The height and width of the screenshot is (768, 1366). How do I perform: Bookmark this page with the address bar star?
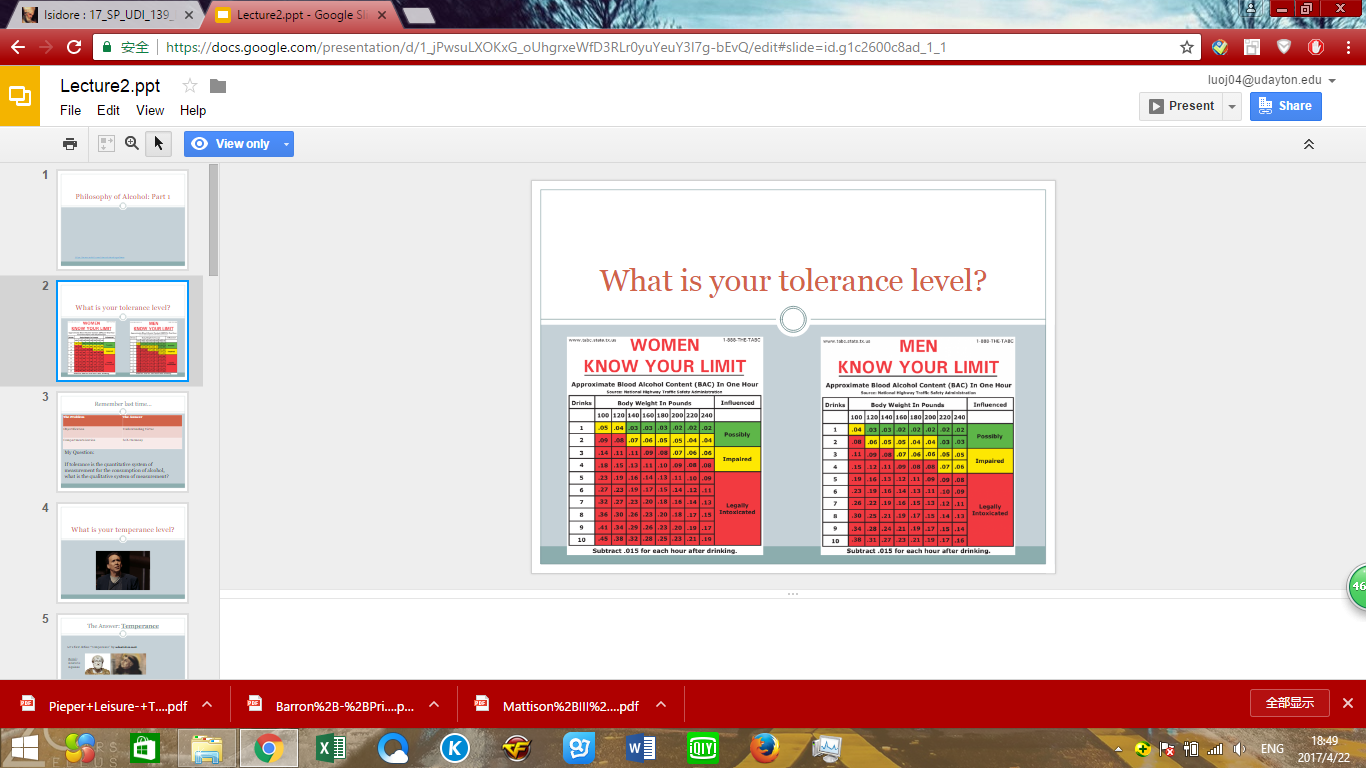click(x=1187, y=47)
